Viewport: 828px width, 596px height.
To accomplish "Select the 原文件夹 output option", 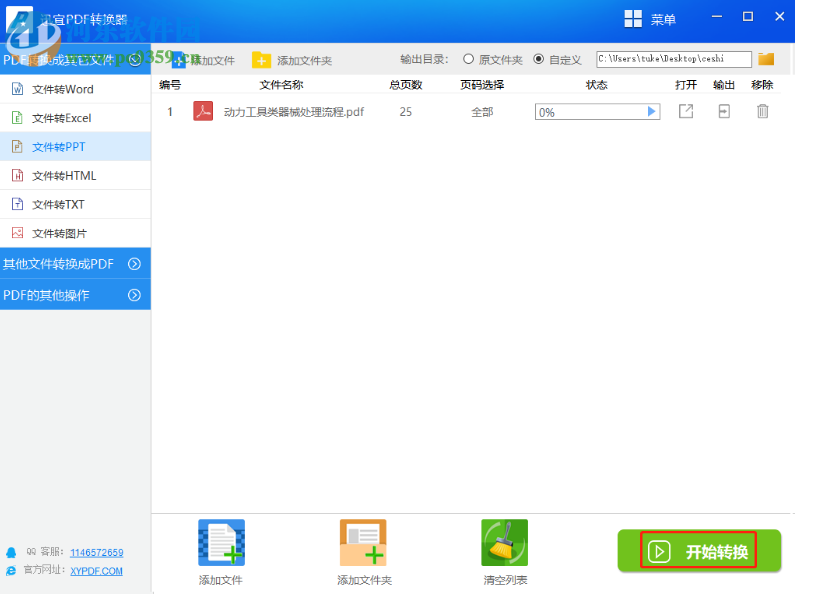I will (469, 59).
